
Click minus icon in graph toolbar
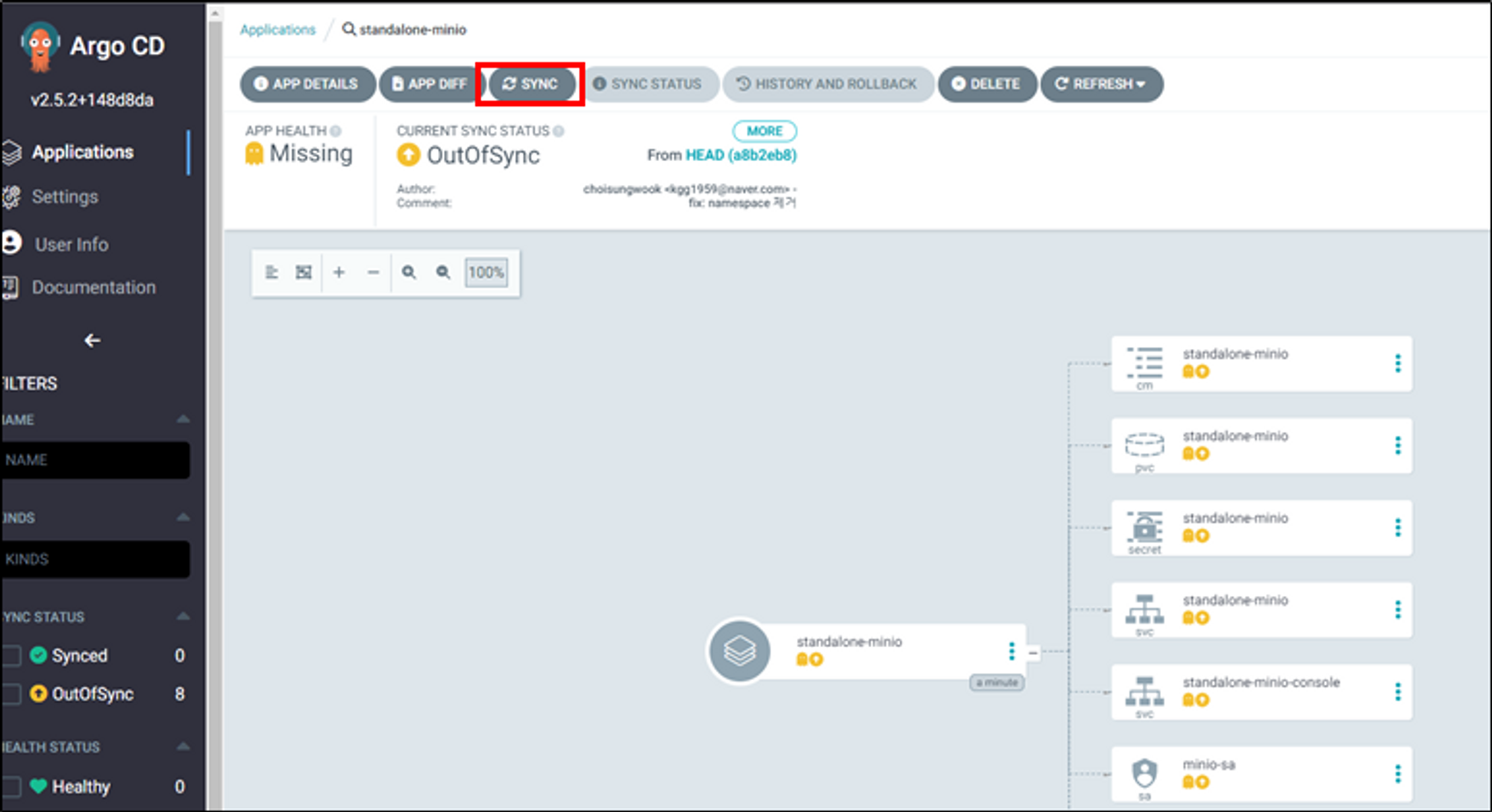(373, 273)
